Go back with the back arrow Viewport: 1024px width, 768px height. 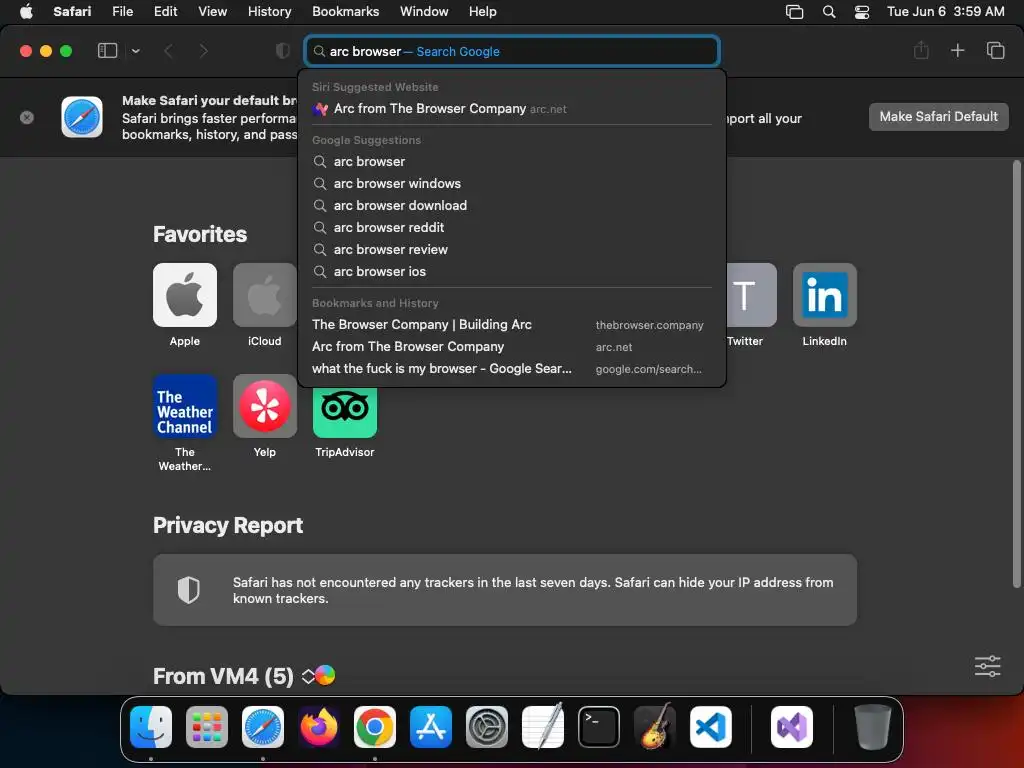[x=168, y=51]
